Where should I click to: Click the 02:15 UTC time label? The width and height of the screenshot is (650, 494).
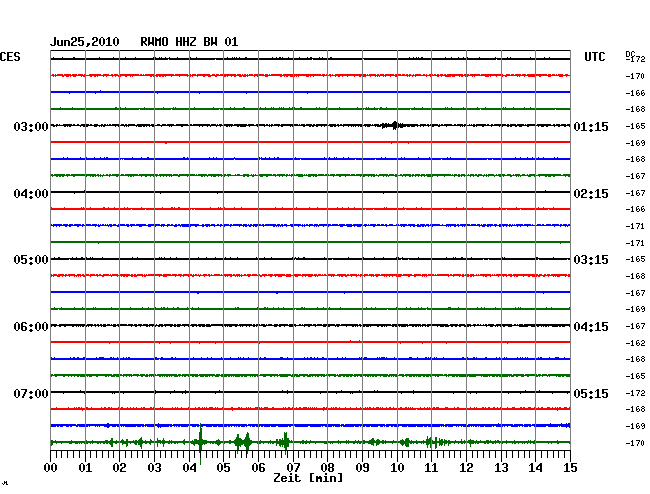(x=591, y=194)
